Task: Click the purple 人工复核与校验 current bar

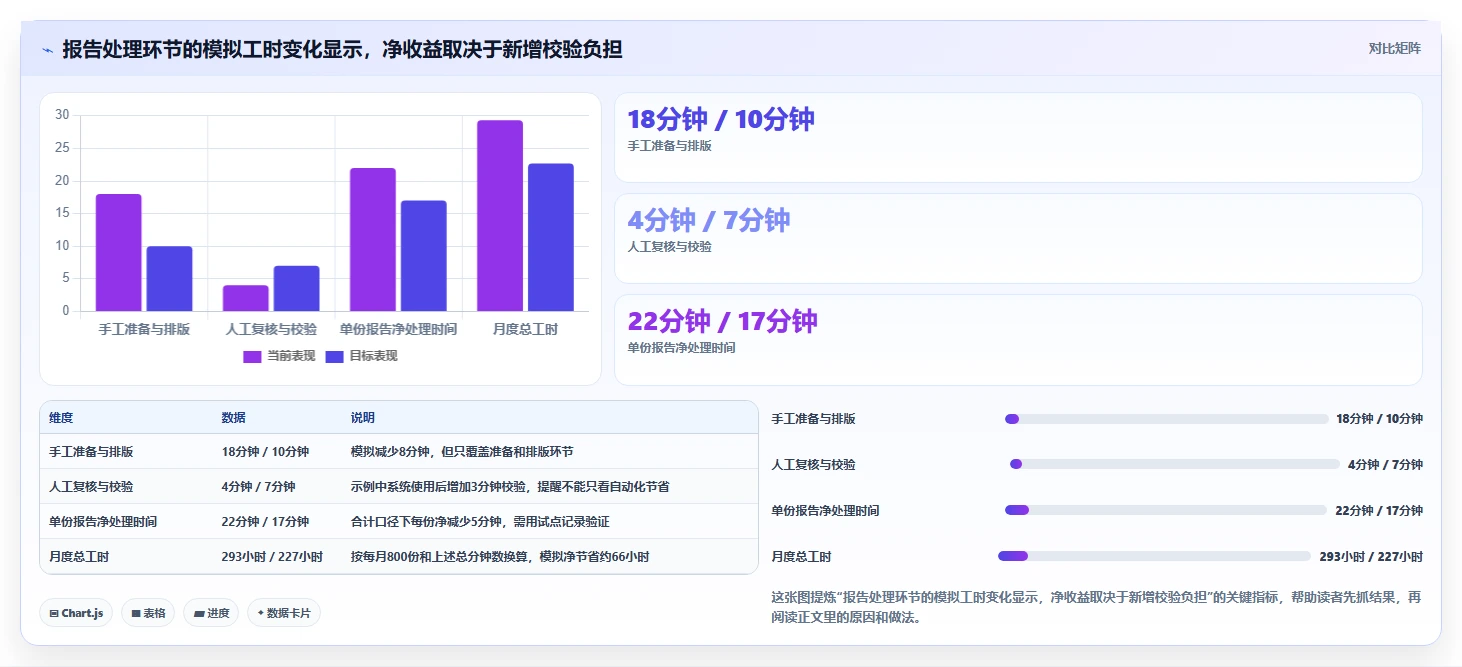Action: [246, 298]
